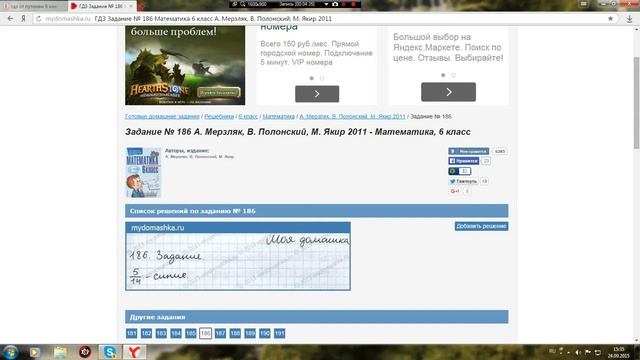Bookmark this page with the star icon
640x360 pixels.
click(610, 19)
